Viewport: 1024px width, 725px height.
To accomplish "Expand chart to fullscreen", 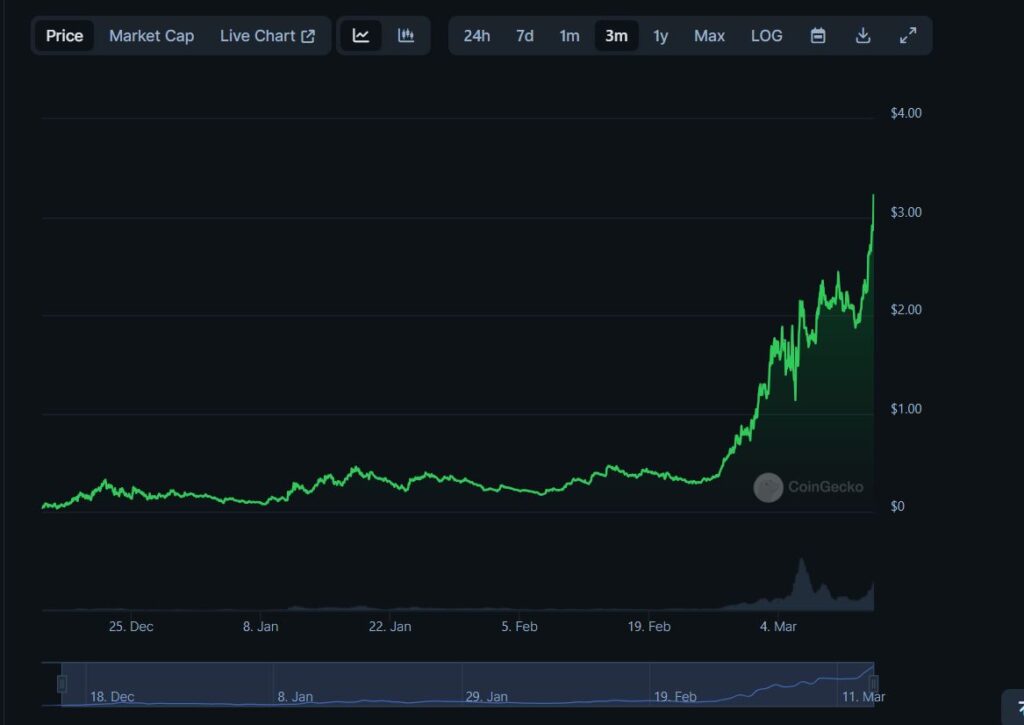I will tap(908, 36).
